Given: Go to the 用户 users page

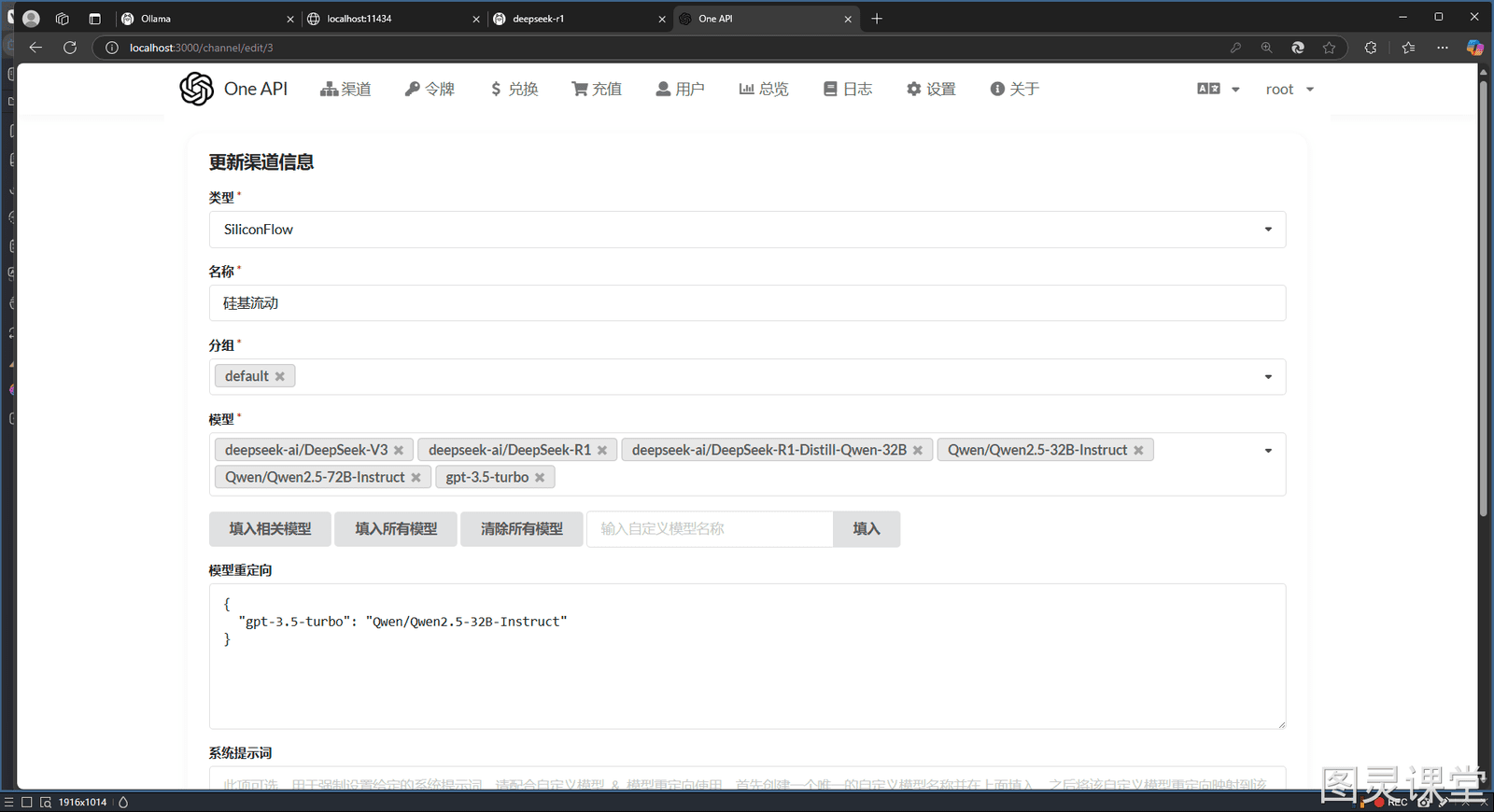Looking at the screenshot, I should [x=680, y=89].
